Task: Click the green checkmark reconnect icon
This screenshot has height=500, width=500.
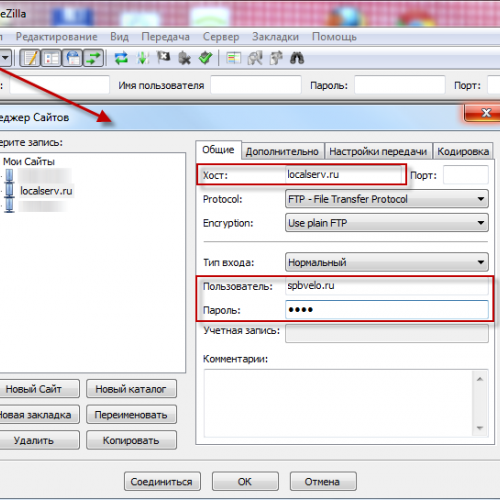Action: 205,58
